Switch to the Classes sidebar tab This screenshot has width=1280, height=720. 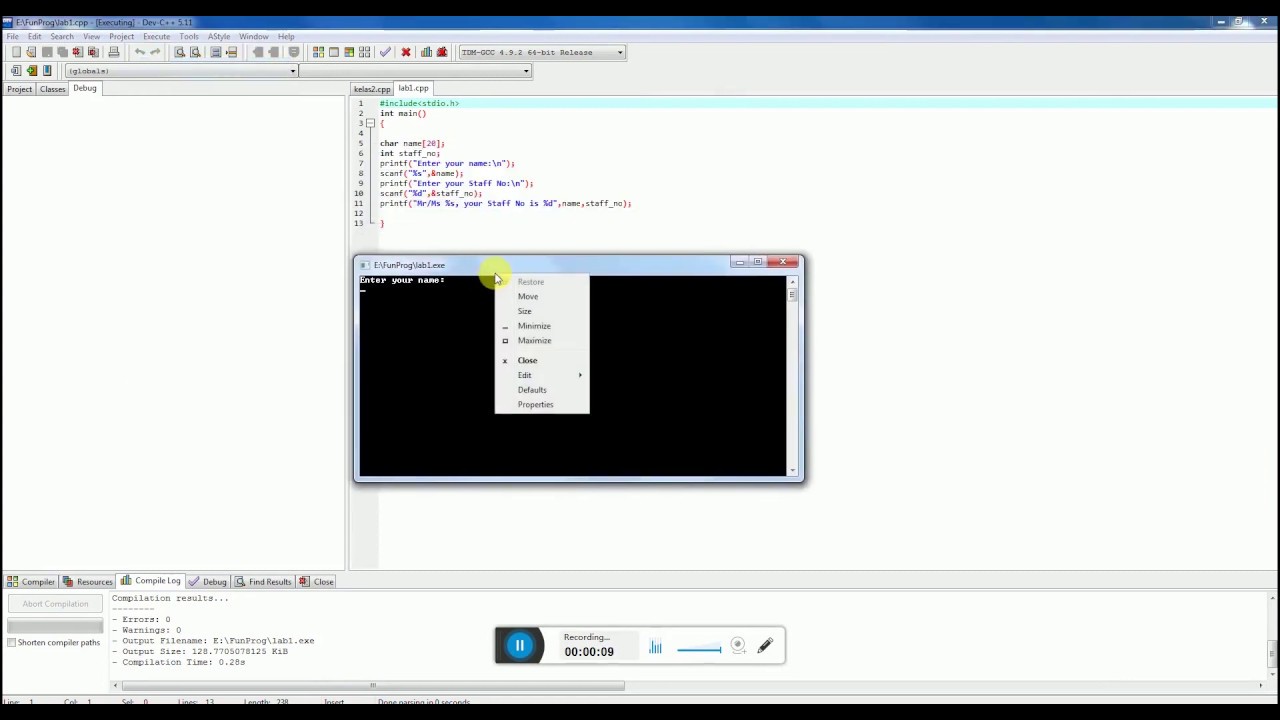point(52,89)
